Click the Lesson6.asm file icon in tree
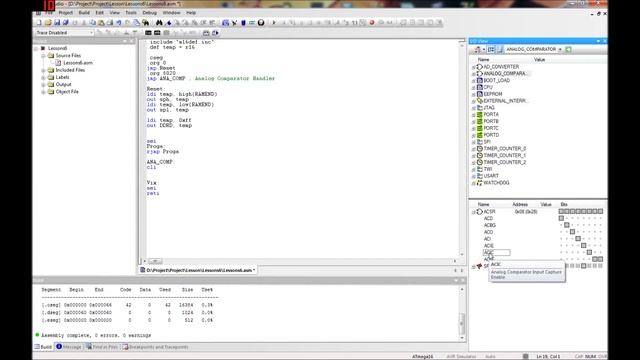 pos(58,63)
